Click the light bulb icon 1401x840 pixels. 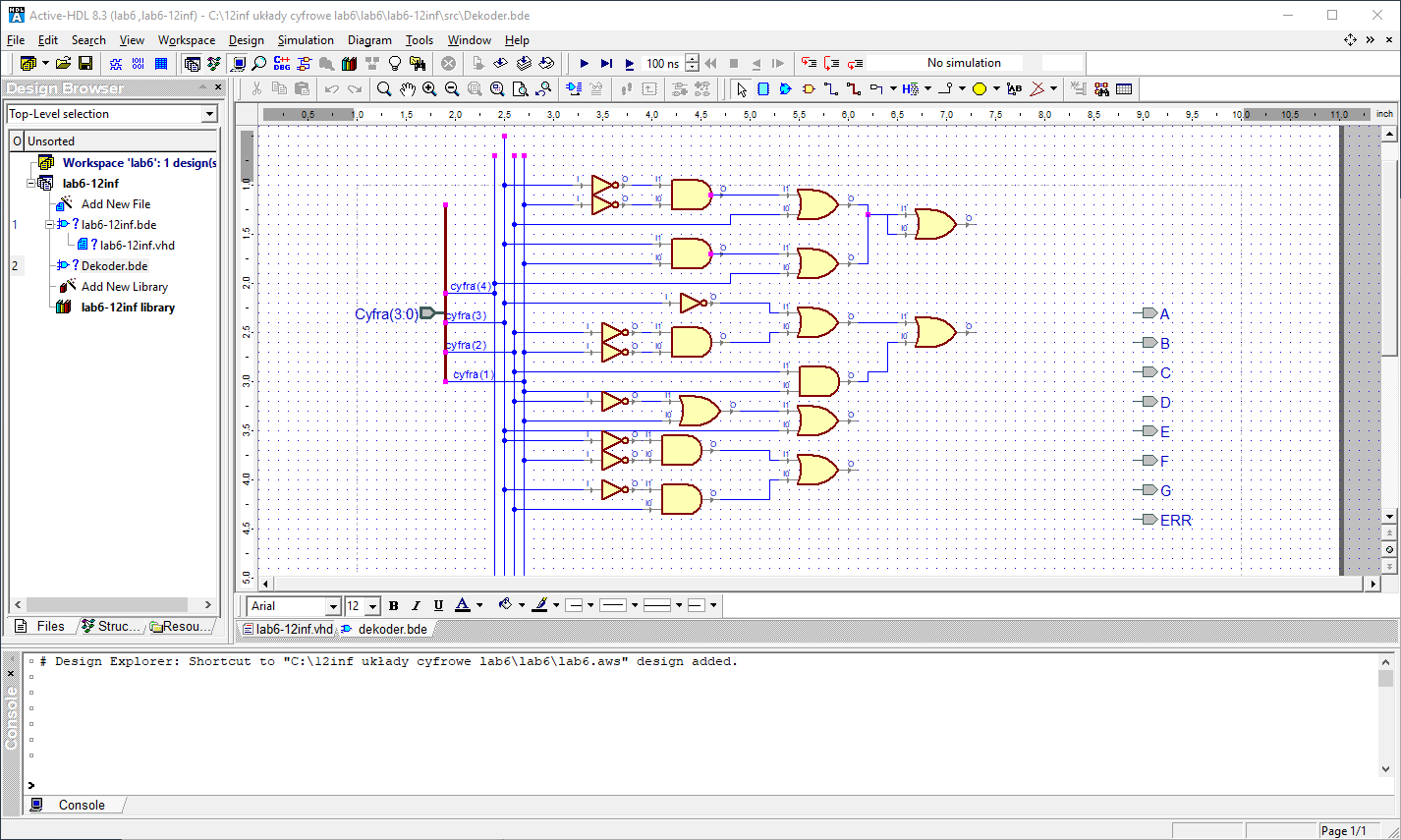[x=395, y=63]
